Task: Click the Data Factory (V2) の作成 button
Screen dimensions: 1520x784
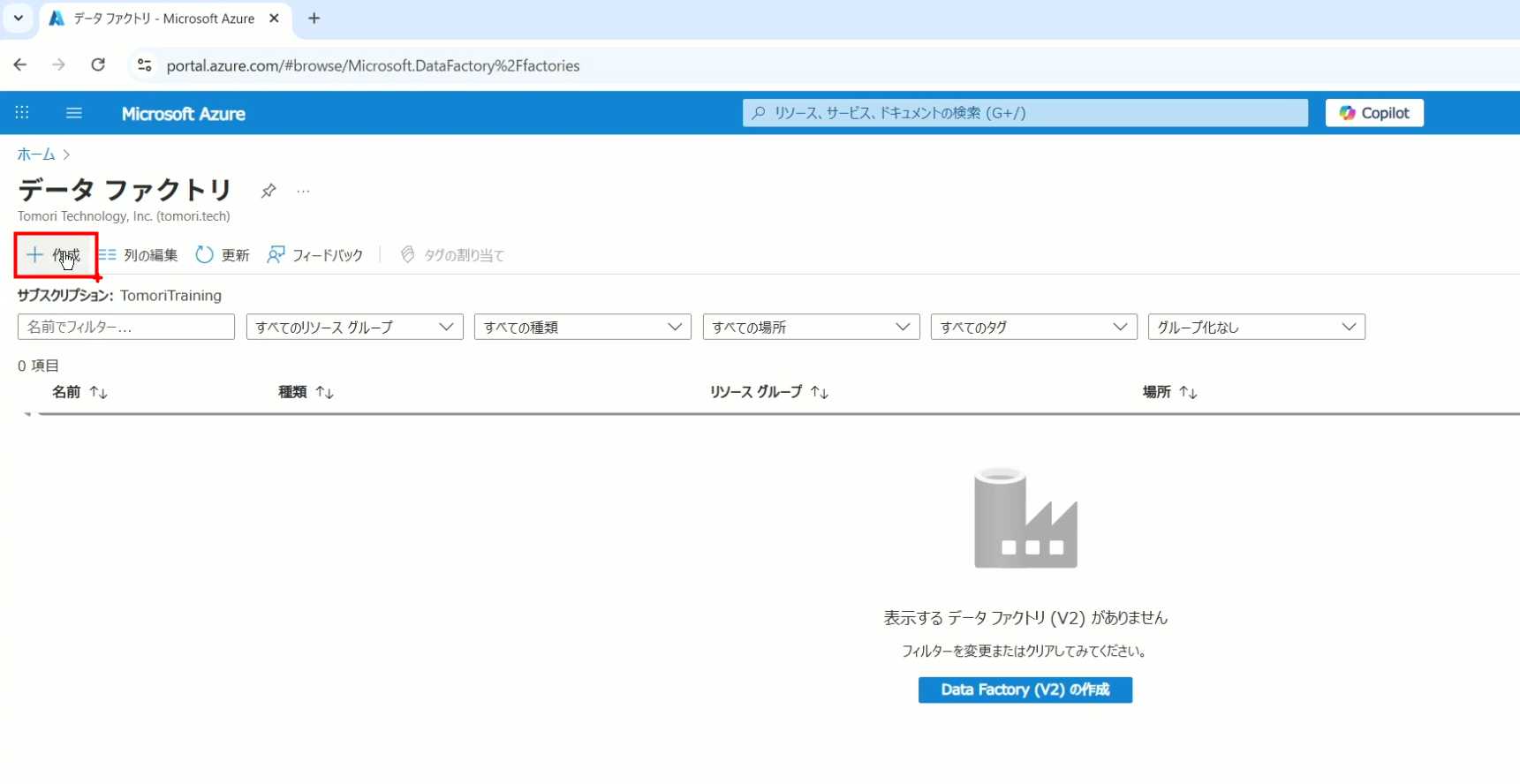Action: click(x=1025, y=690)
